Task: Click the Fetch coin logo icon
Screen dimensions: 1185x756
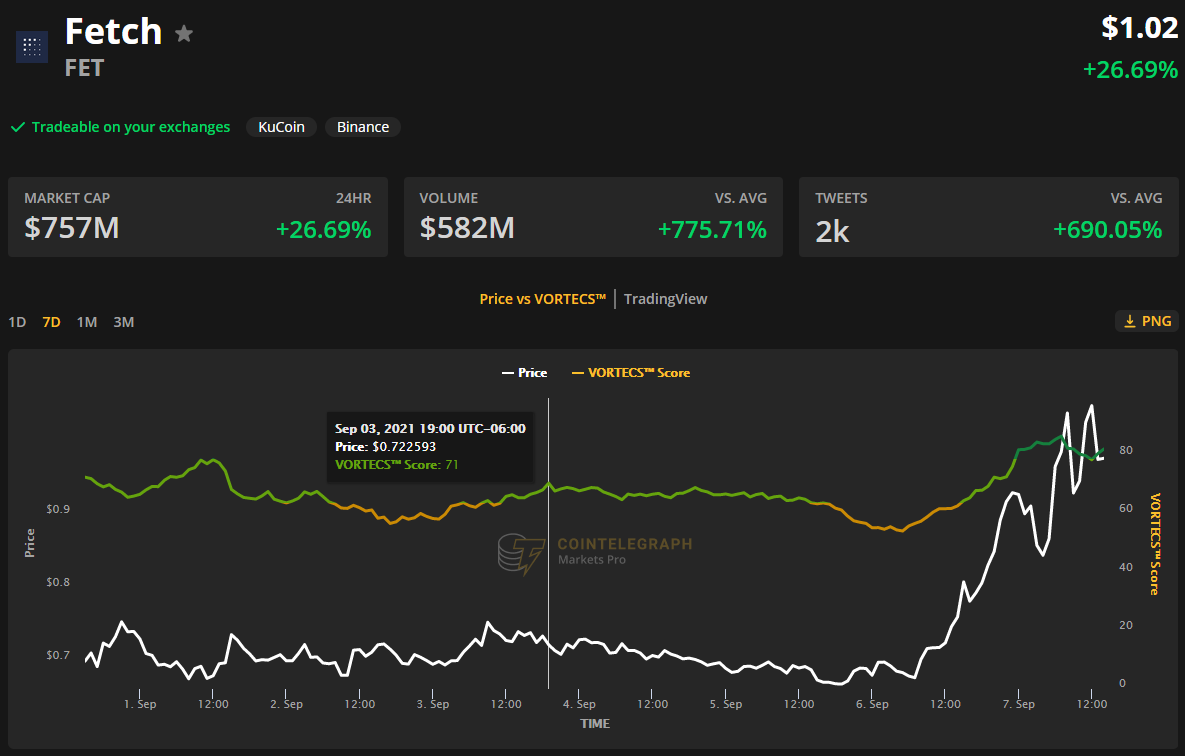Action: point(31,46)
